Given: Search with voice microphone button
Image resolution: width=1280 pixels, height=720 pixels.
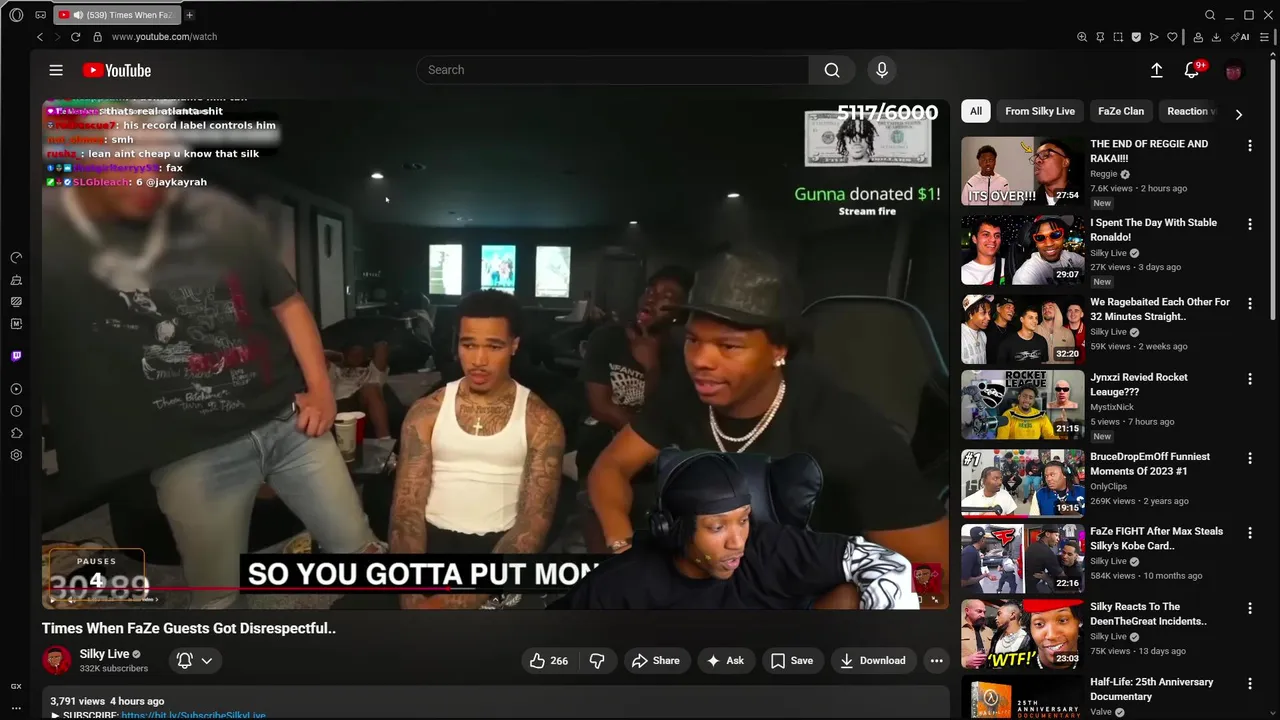Looking at the screenshot, I should (x=882, y=70).
